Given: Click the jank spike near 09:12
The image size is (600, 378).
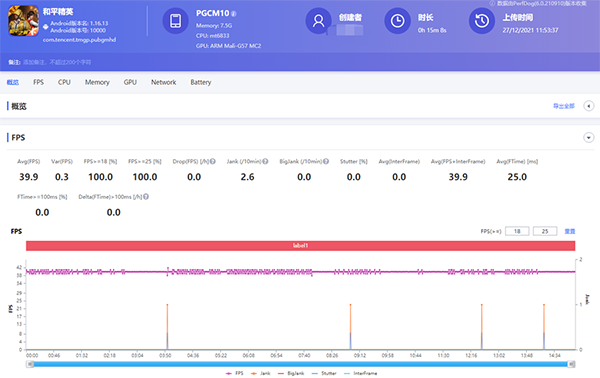Looking at the screenshot, I should tap(351, 327).
